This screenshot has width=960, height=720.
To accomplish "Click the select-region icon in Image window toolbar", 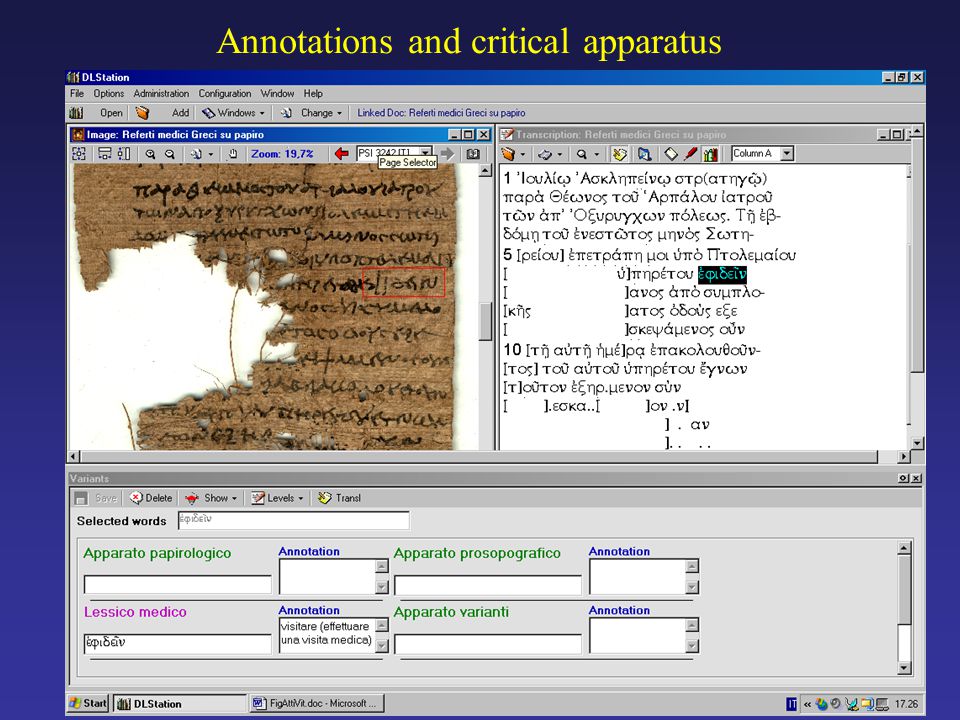I will pos(79,154).
